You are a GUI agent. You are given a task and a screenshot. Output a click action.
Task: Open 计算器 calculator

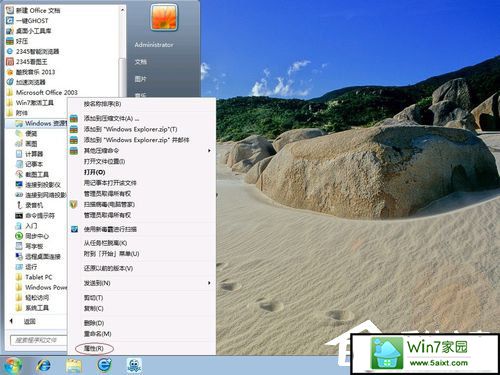tap(29, 154)
